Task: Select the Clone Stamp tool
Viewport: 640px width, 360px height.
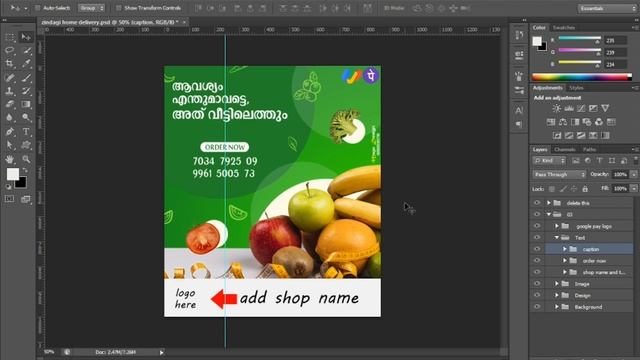Action: point(9,91)
